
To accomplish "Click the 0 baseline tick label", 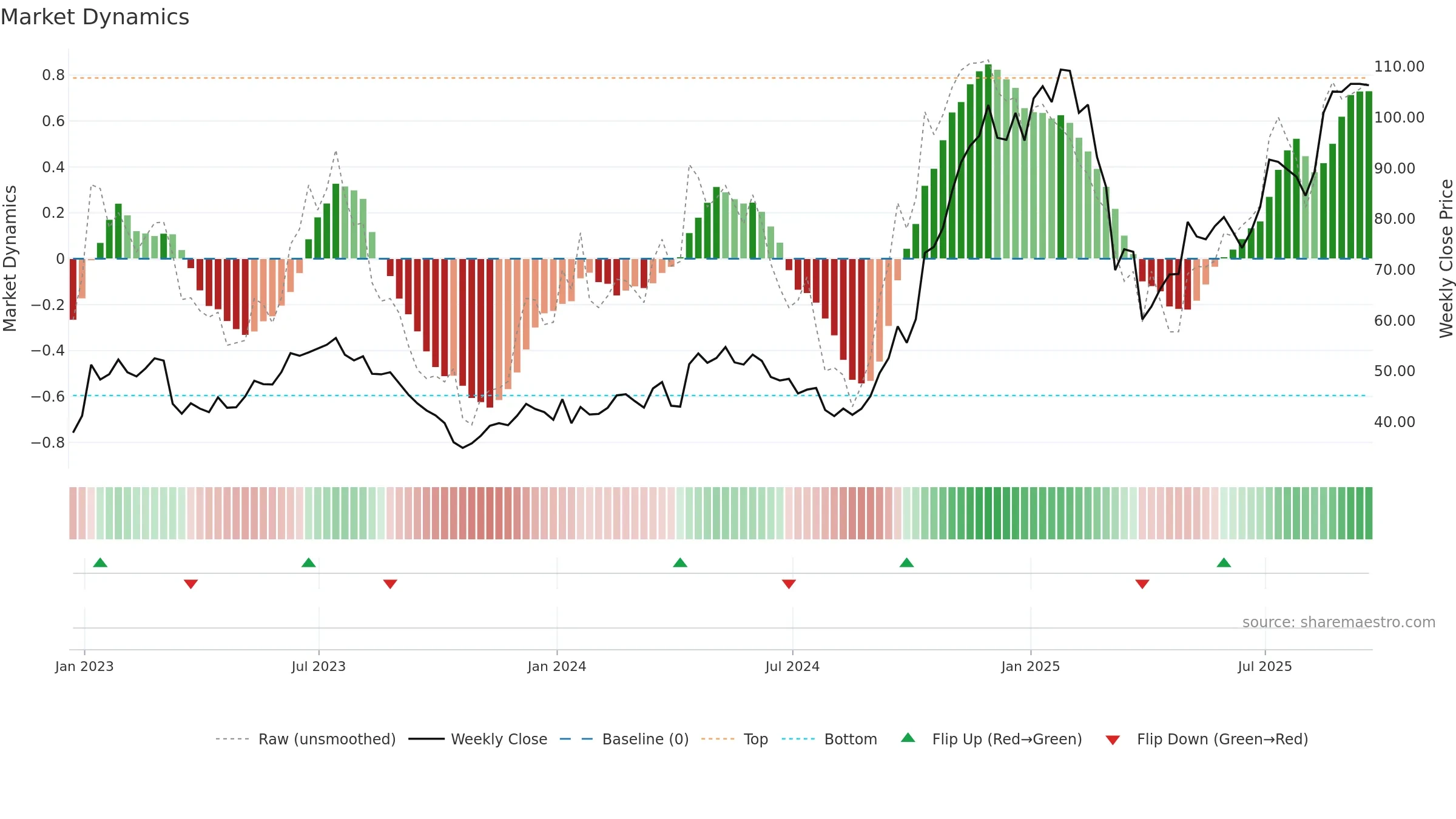I will point(60,259).
